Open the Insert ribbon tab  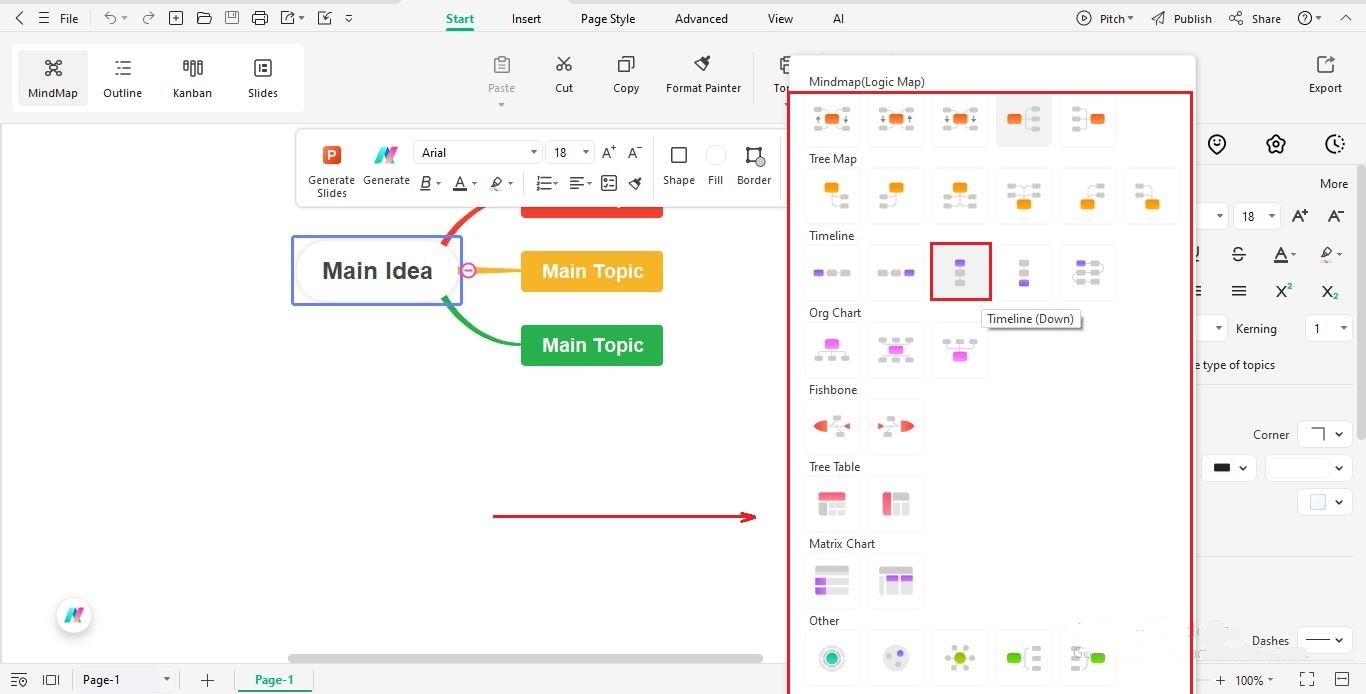(526, 19)
